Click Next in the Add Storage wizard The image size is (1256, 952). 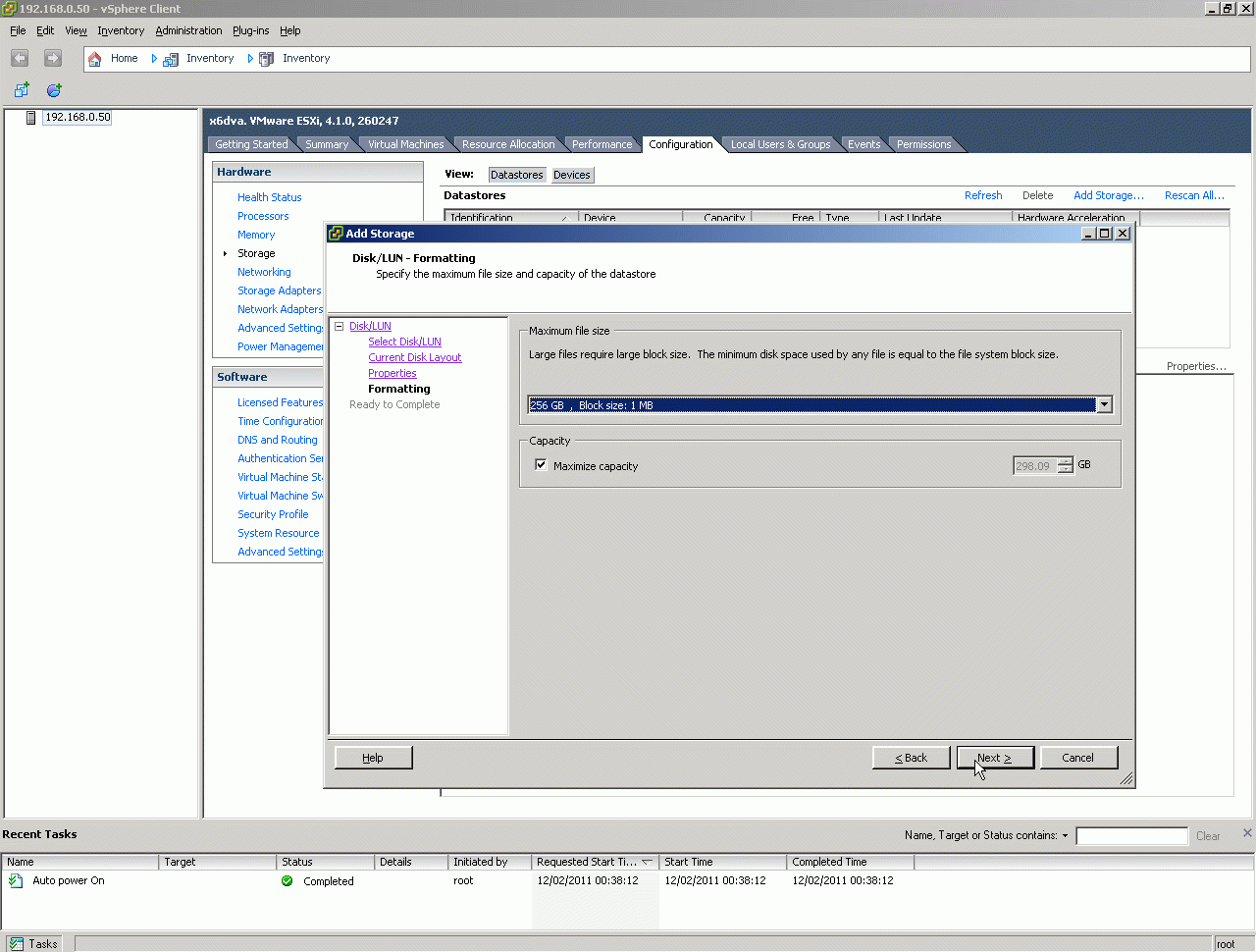coord(995,758)
